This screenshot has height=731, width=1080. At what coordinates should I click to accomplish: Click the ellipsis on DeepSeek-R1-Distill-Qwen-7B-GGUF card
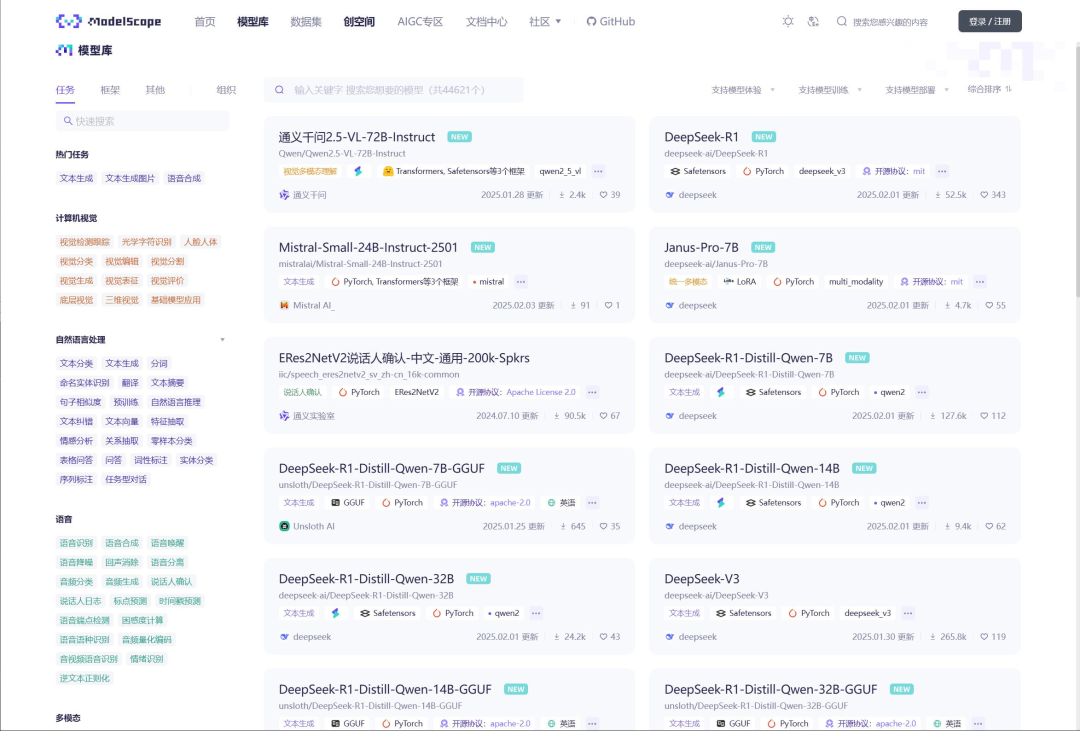[x=592, y=502]
